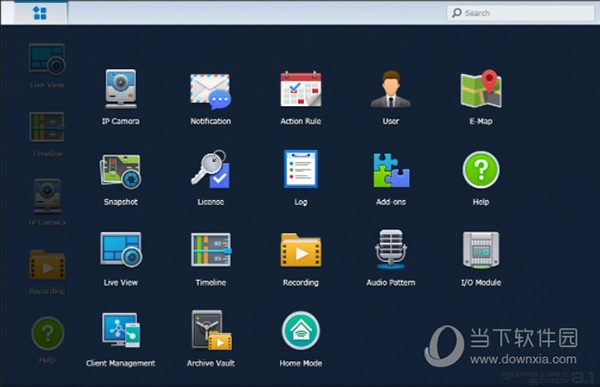
Task: Open the Home Mode app
Action: click(301, 340)
